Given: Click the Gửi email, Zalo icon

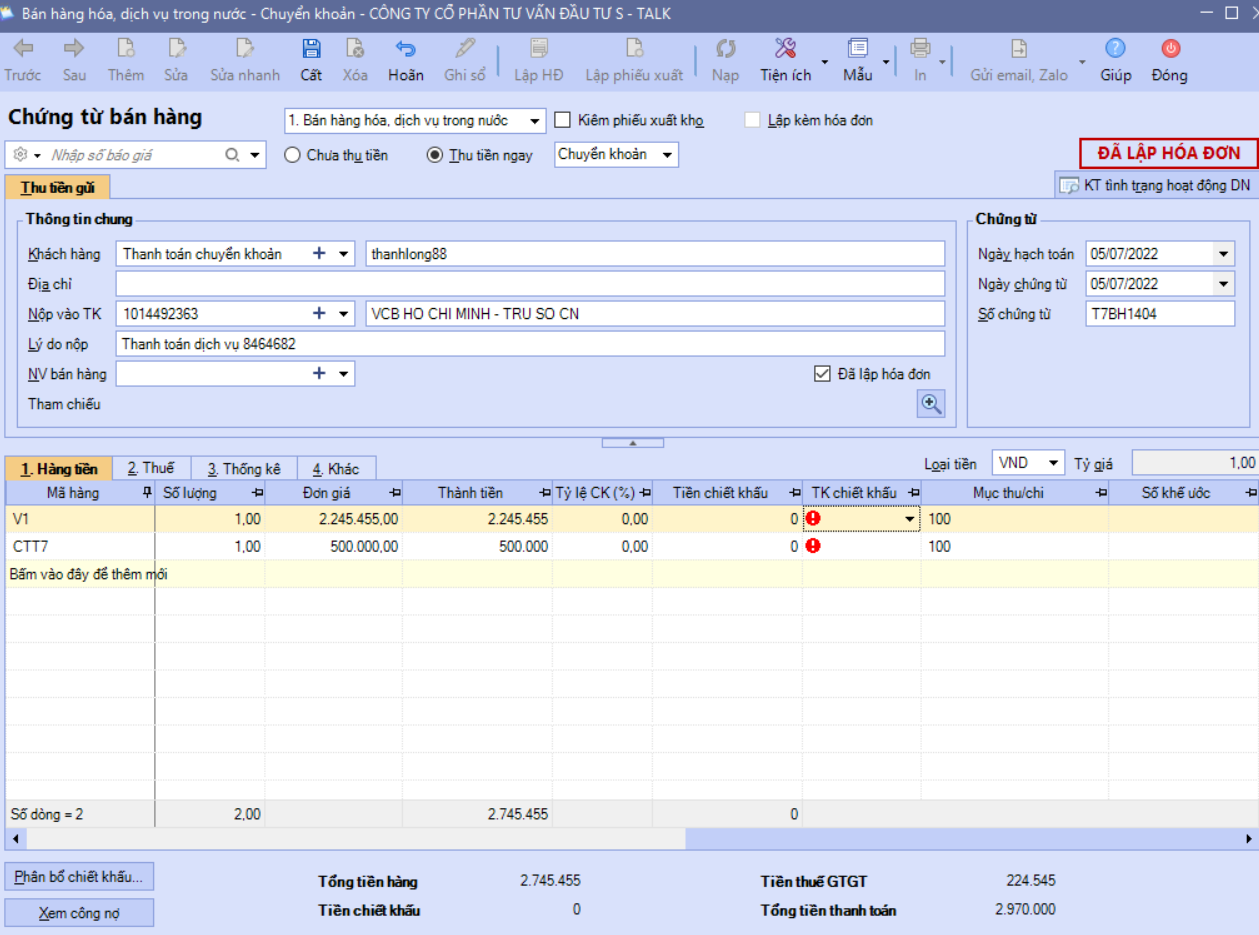Looking at the screenshot, I should tap(1018, 49).
